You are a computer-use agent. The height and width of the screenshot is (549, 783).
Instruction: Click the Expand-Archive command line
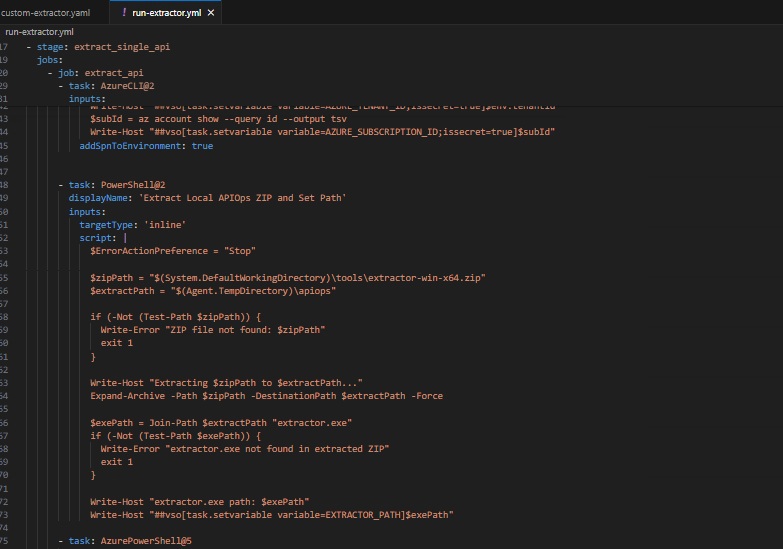pyautogui.click(x=266, y=396)
